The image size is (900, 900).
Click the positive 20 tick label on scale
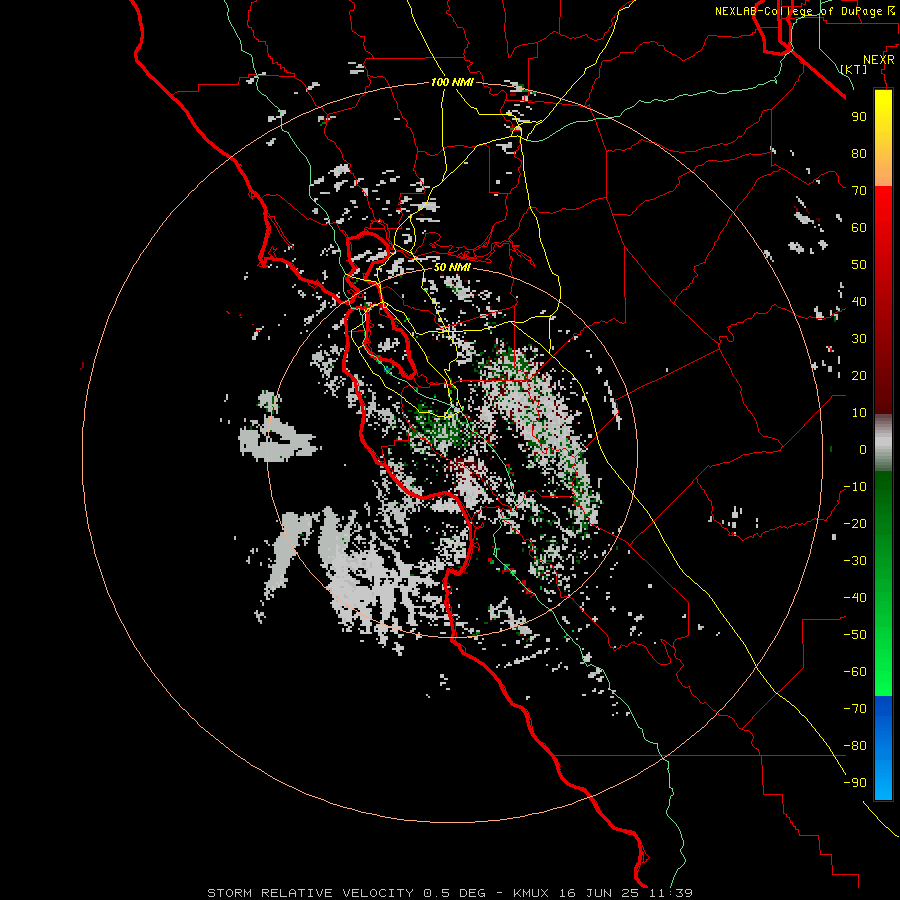(859, 375)
